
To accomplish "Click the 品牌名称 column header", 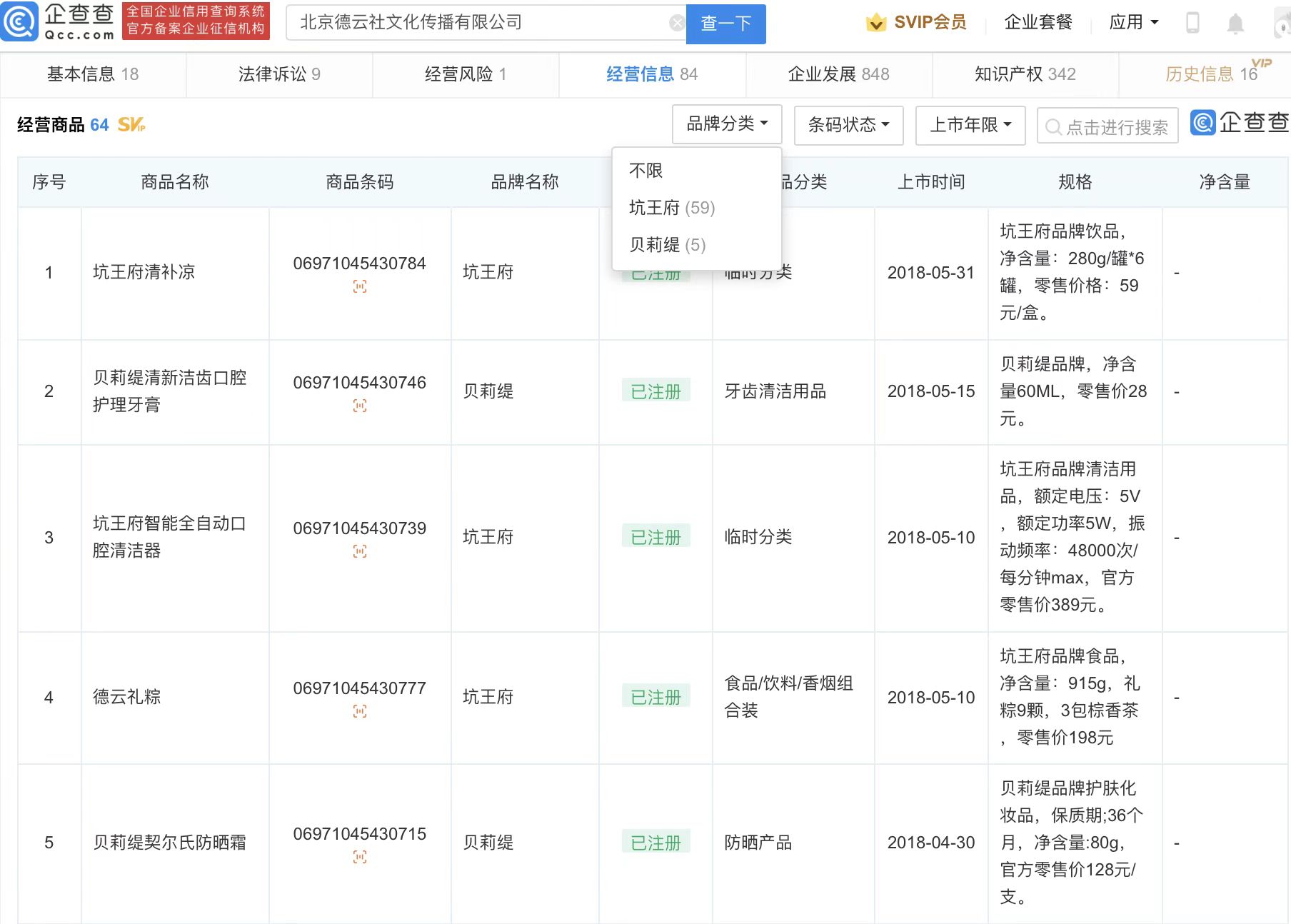I will click(x=525, y=182).
